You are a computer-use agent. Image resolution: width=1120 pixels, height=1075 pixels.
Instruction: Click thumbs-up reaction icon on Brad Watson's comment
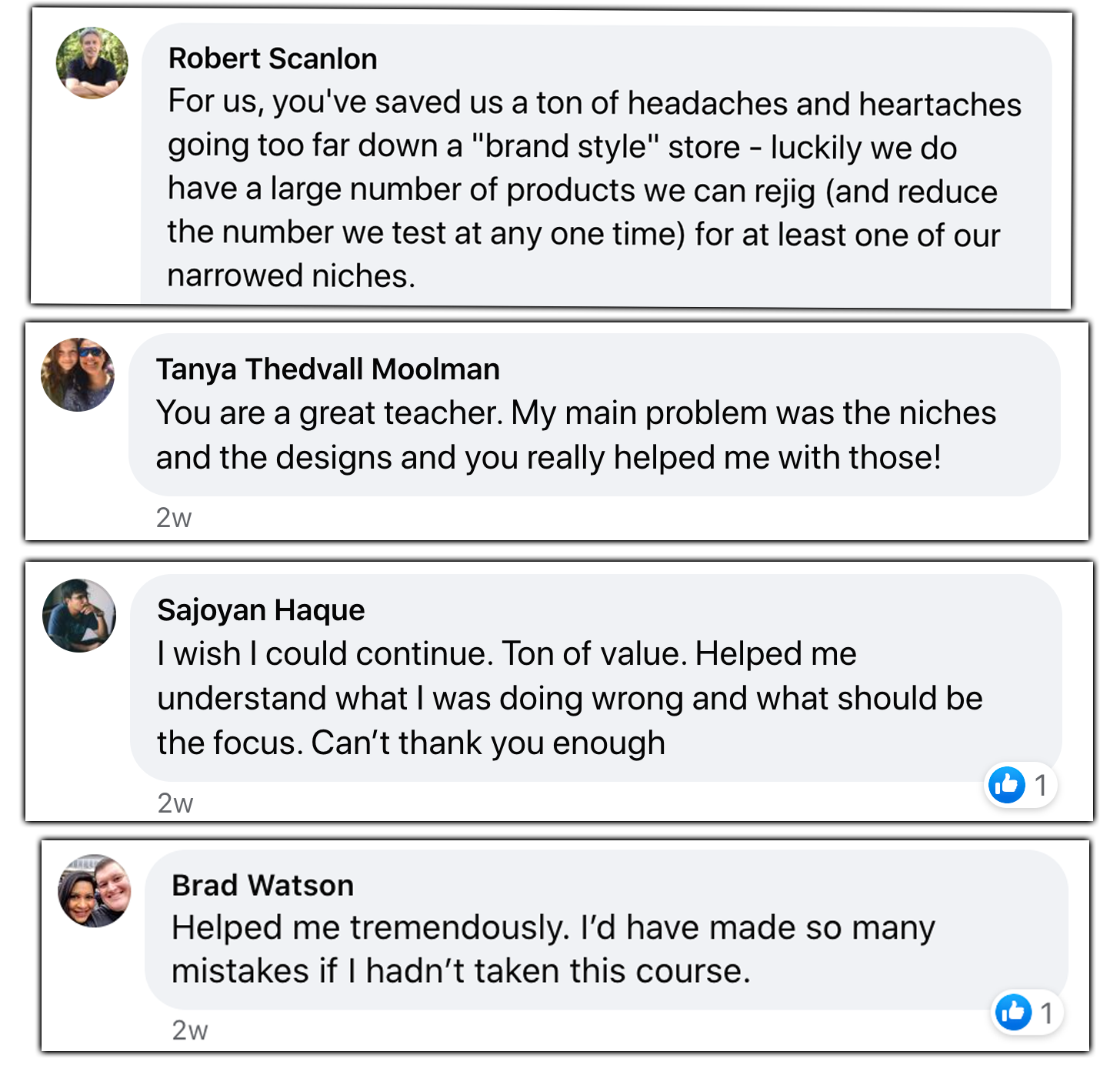[x=1013, y=1012]
